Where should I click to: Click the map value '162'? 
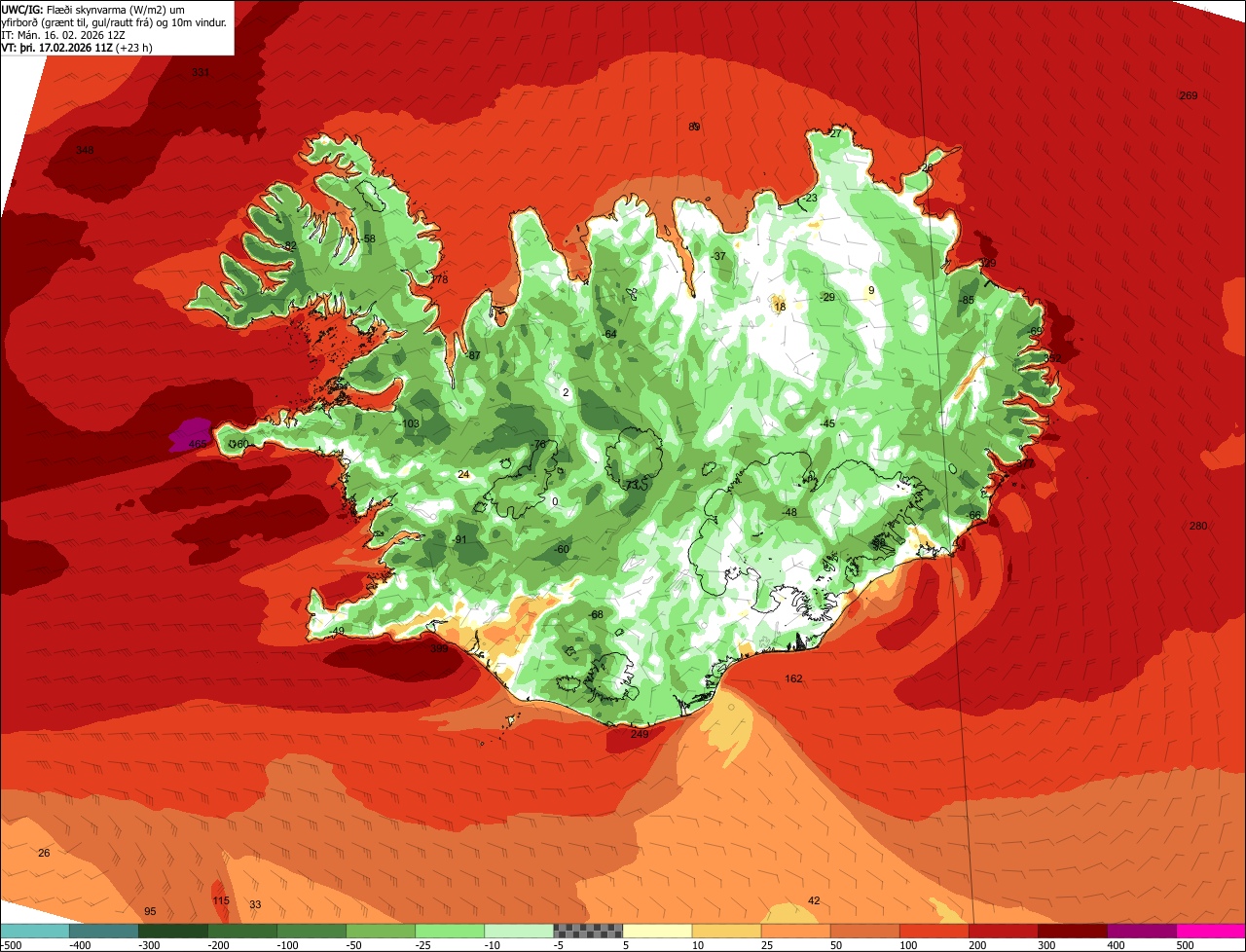[793, 678]
